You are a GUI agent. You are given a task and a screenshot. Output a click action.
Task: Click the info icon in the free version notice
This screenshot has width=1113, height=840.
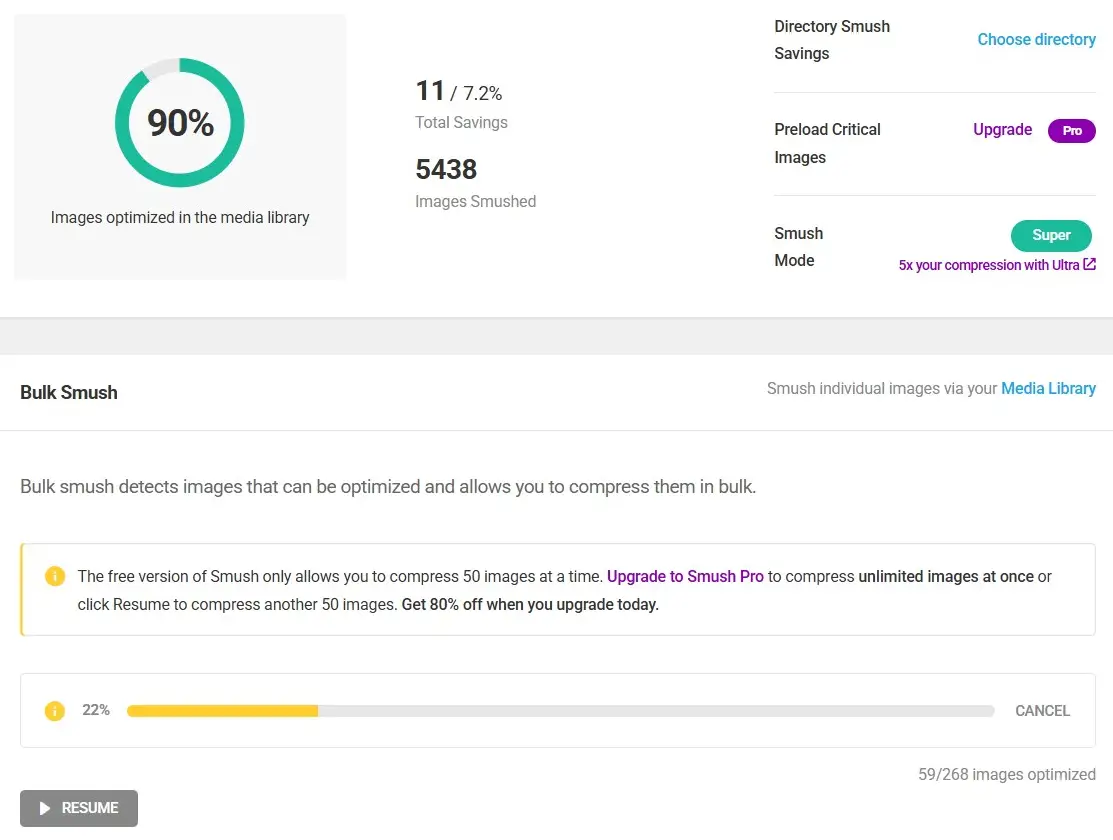click(x=55, y=577)
